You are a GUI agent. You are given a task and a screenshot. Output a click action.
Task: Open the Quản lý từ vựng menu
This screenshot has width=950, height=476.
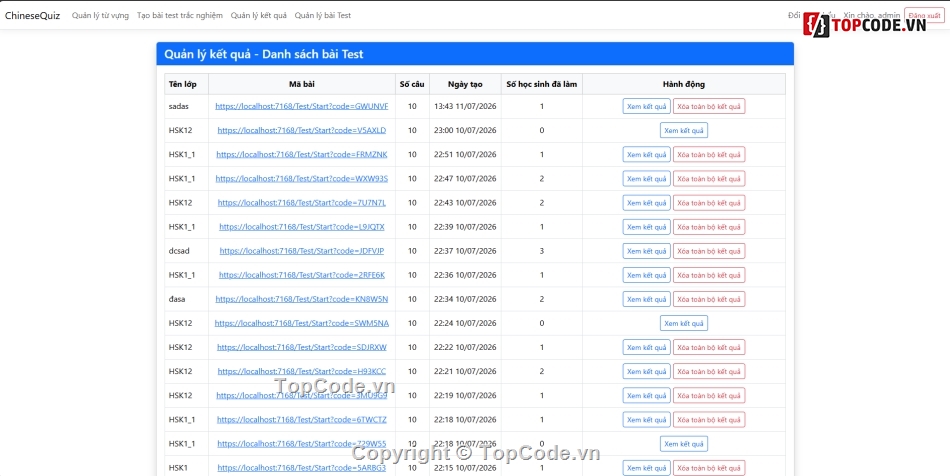click(100, 15)
